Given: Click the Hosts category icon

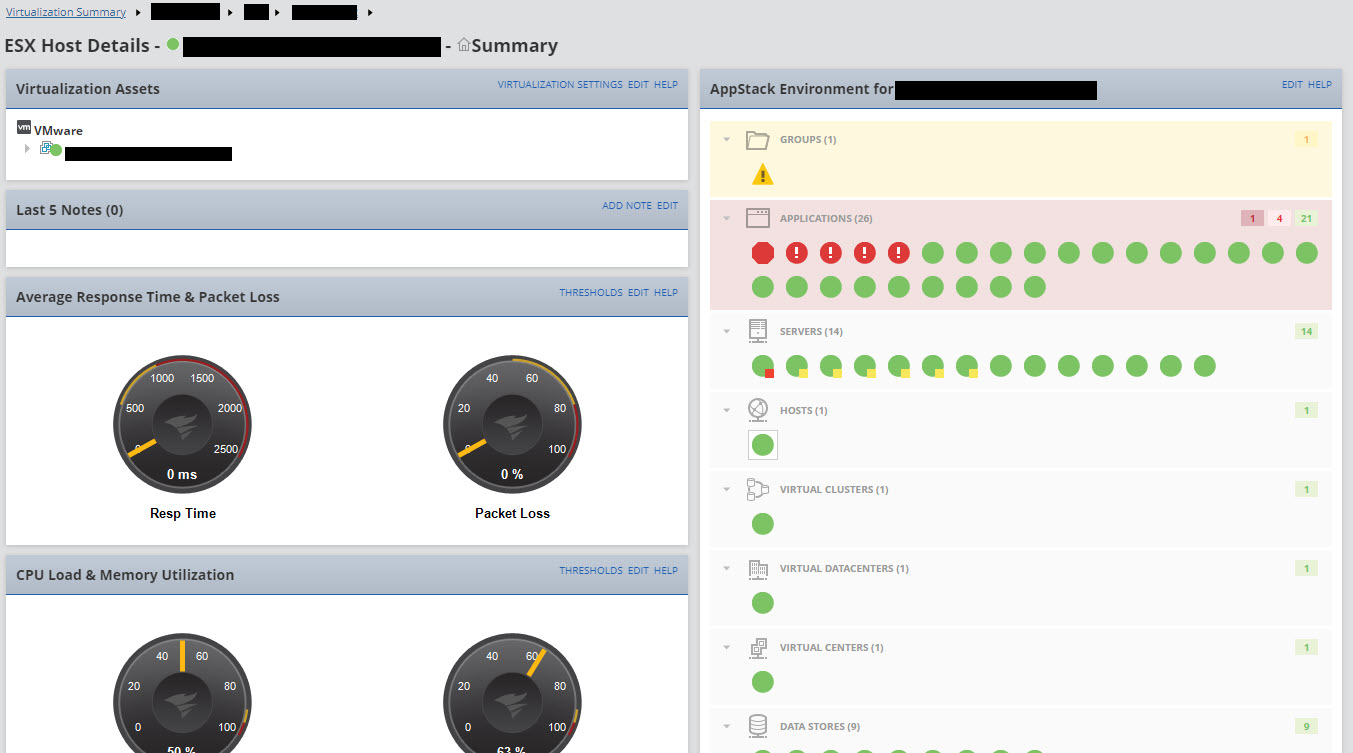Looking at the screenshot, I should (758, 410).
